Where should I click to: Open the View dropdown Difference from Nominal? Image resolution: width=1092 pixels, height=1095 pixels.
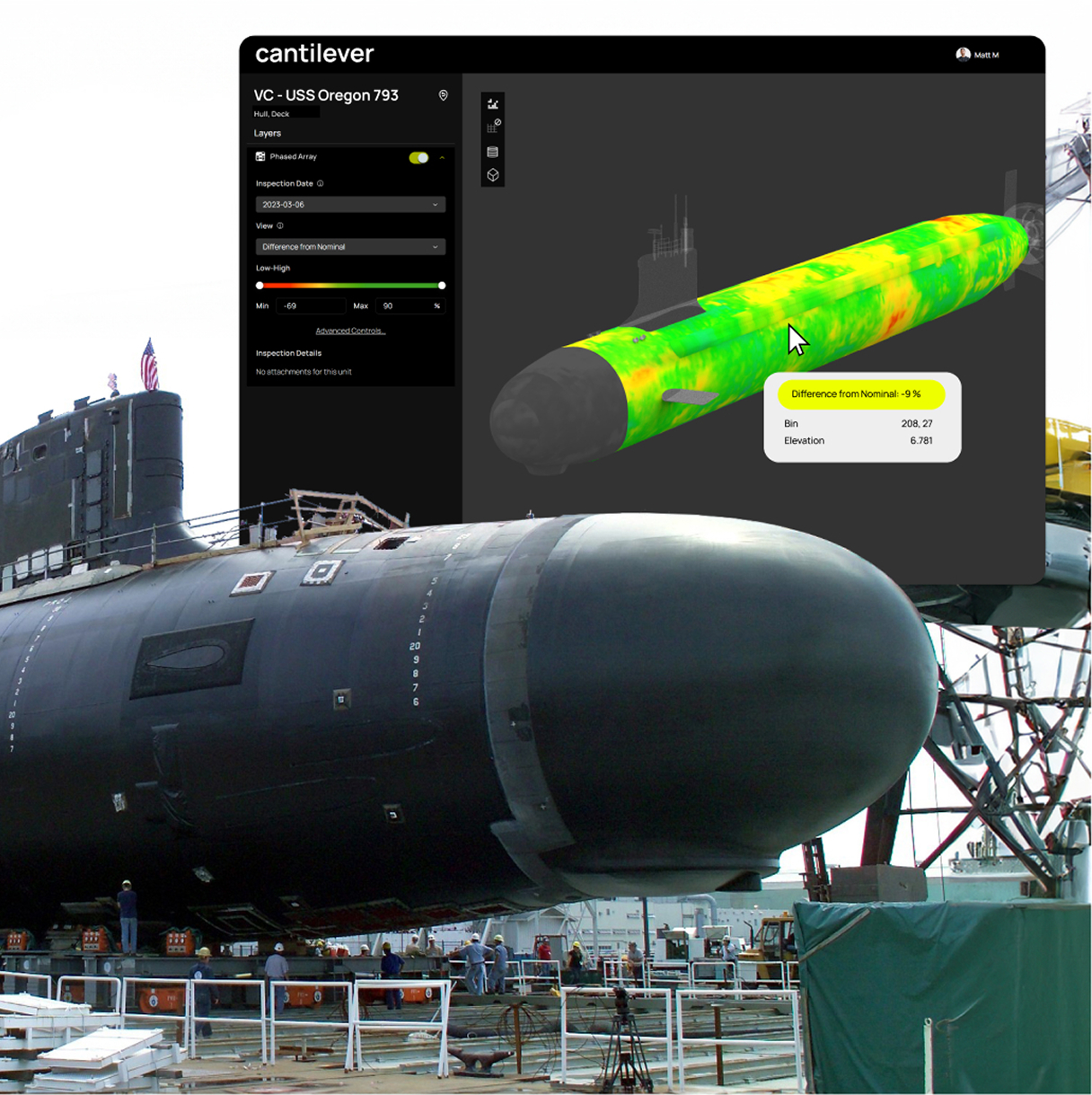350,246
